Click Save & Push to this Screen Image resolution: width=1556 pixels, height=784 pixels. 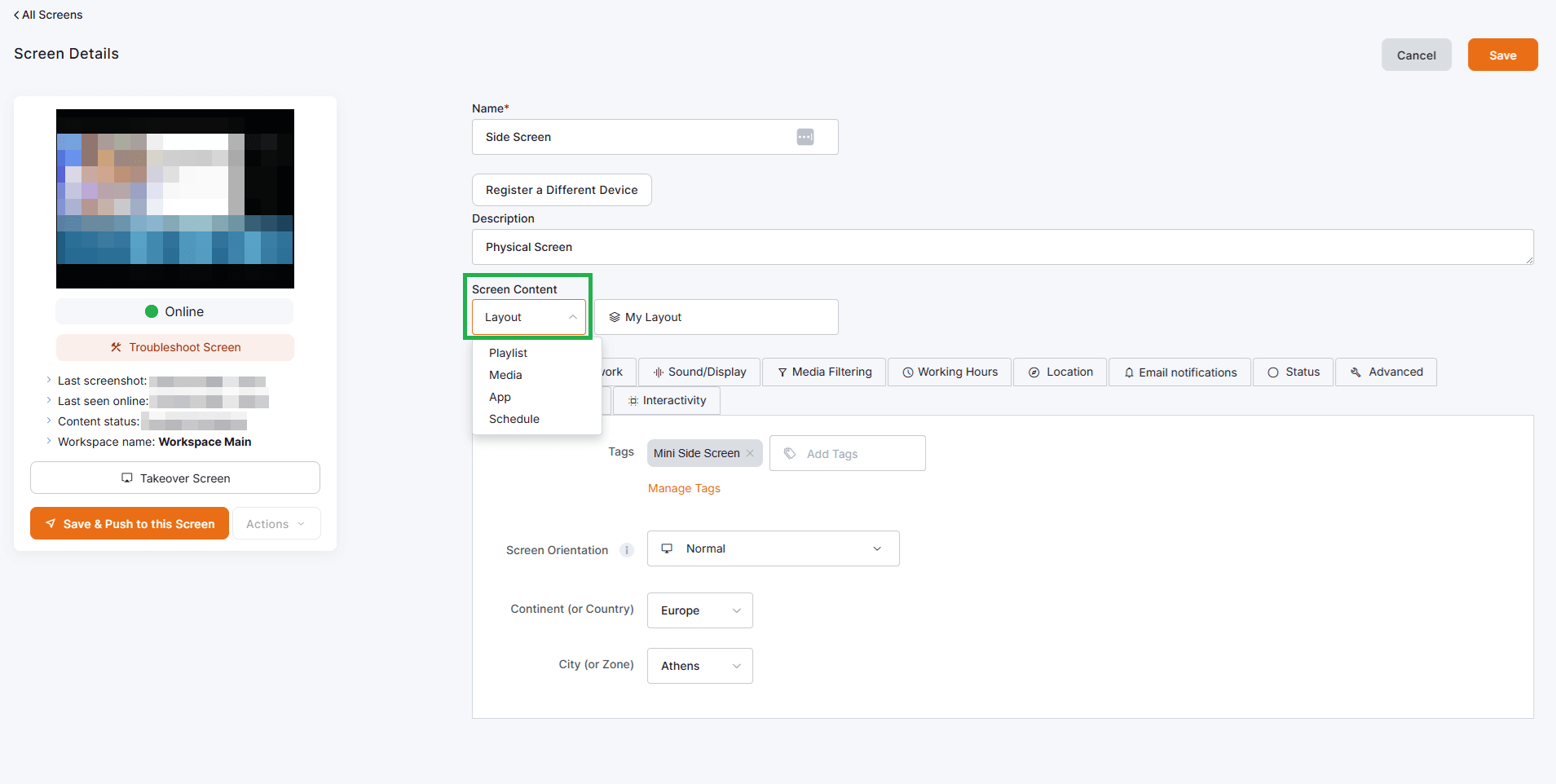(130, 524)
